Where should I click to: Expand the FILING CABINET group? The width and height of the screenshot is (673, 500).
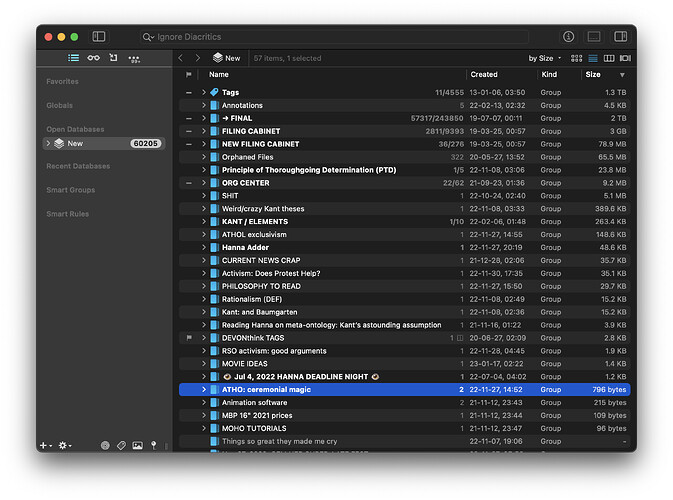(x=203, y=131)
